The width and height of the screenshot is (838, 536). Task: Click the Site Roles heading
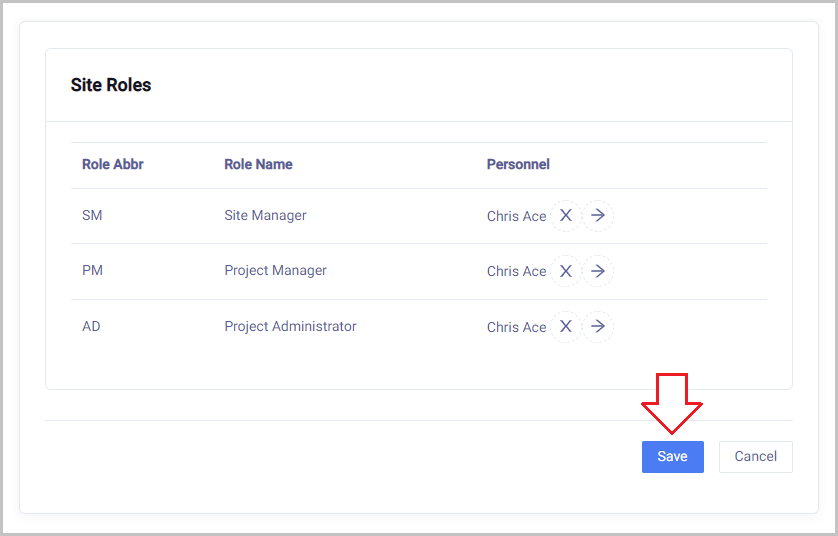pos(111,85)
